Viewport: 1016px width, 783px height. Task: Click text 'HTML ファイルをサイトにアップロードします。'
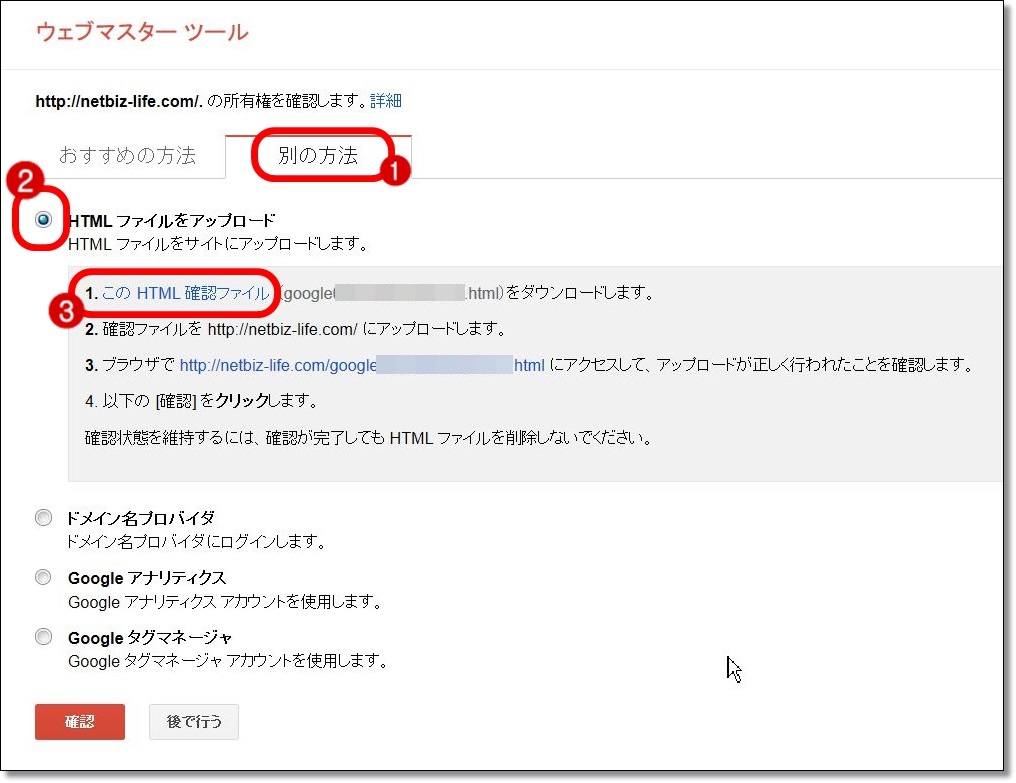[218, 244]
